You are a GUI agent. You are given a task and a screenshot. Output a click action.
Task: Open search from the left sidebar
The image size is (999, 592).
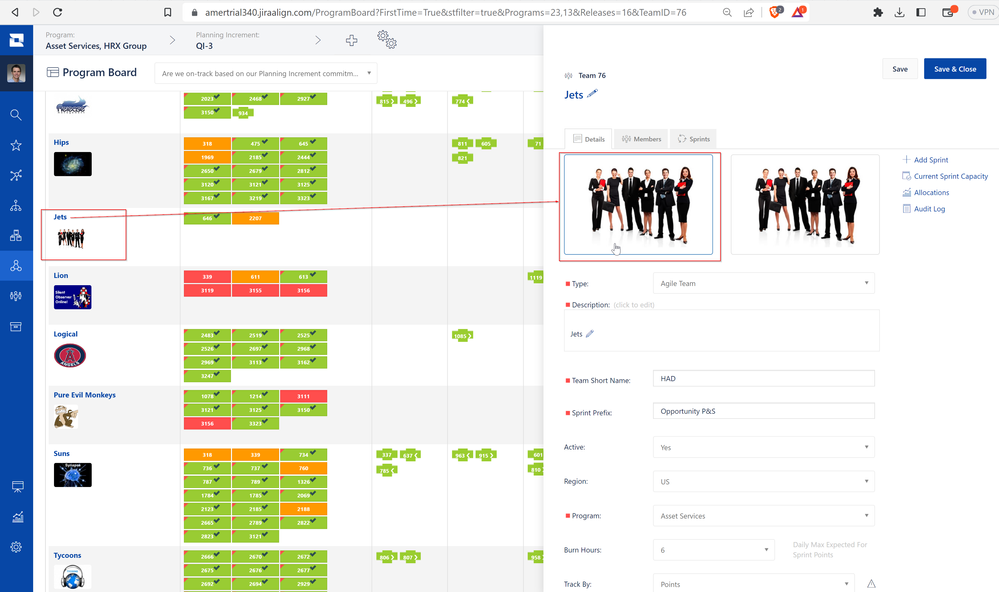(16, 114)
